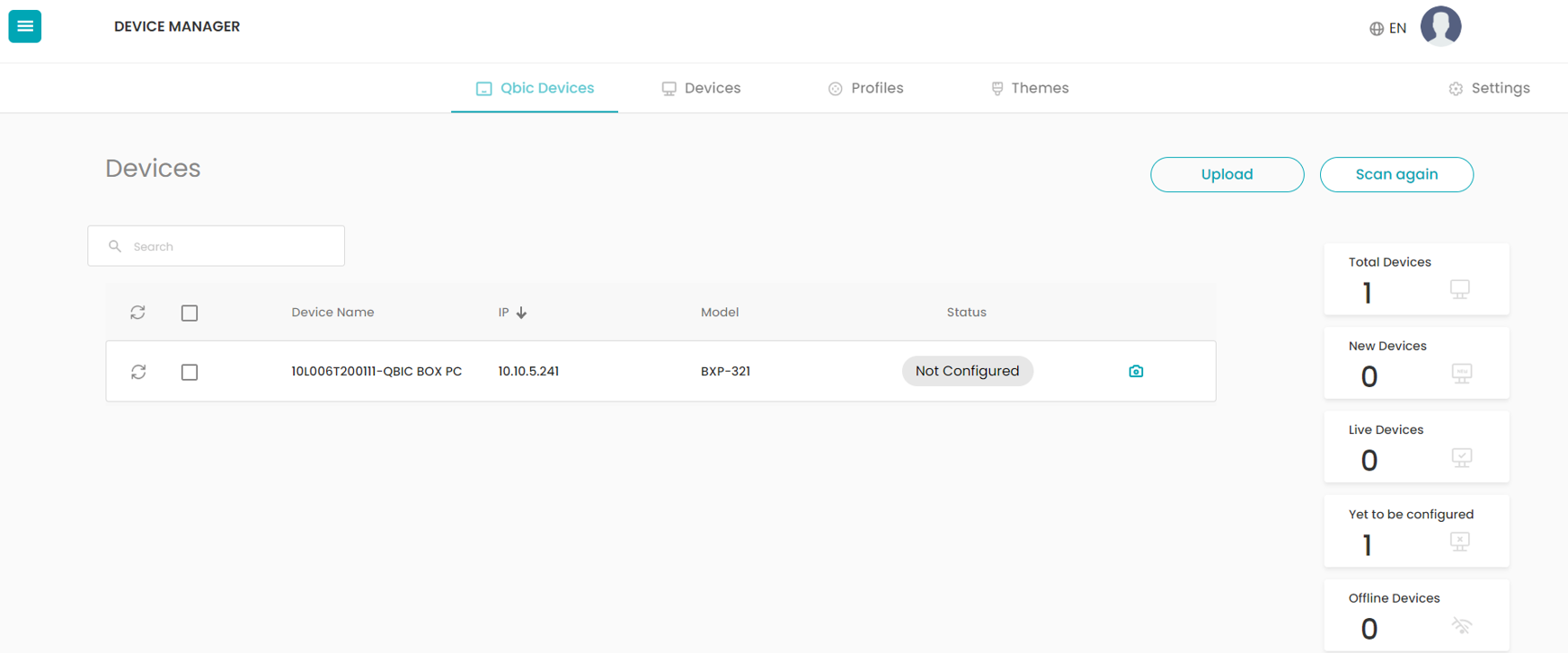Image resolution: width=1568 pixels, height=653 pixels.
Task: Focus the Search input field
Action: (217, 246)
